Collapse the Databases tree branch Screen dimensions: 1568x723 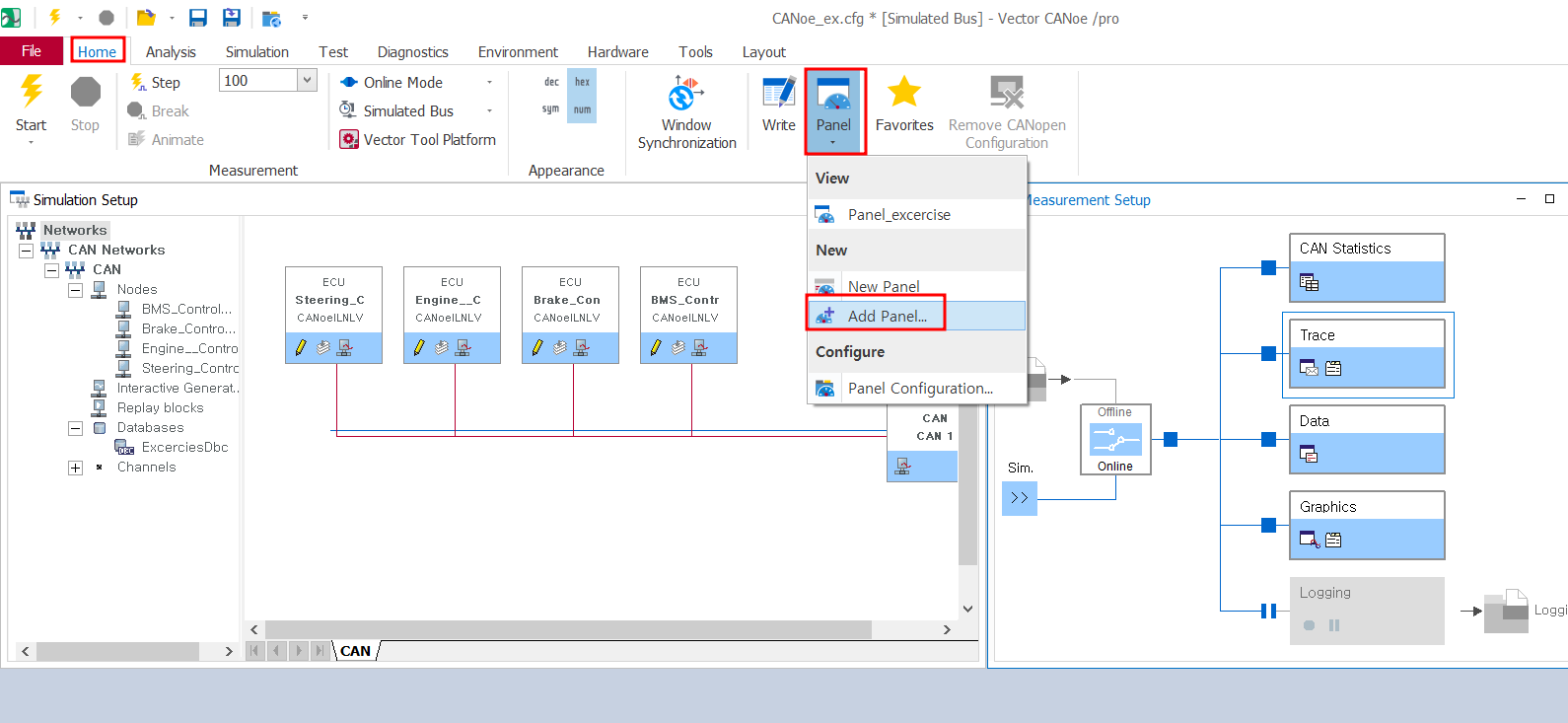coord(75,428)
